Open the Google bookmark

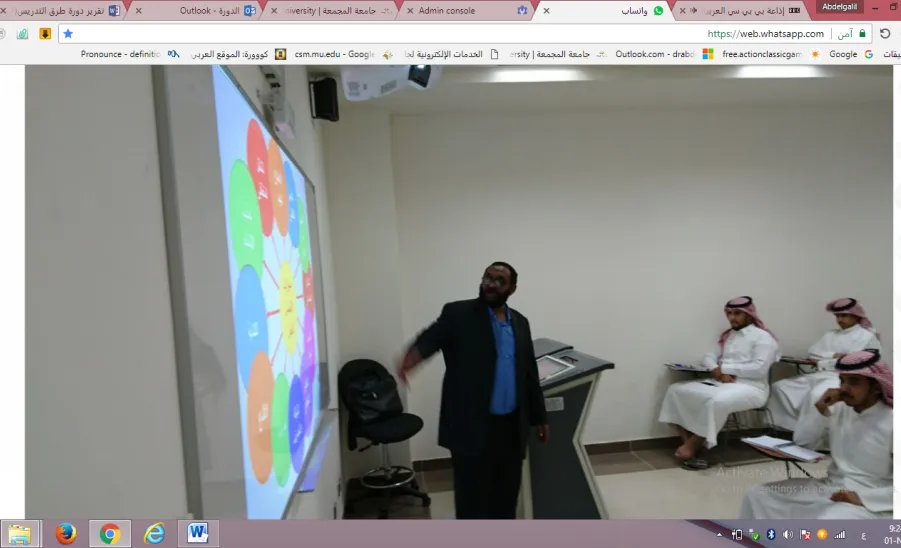click(852, 54)
